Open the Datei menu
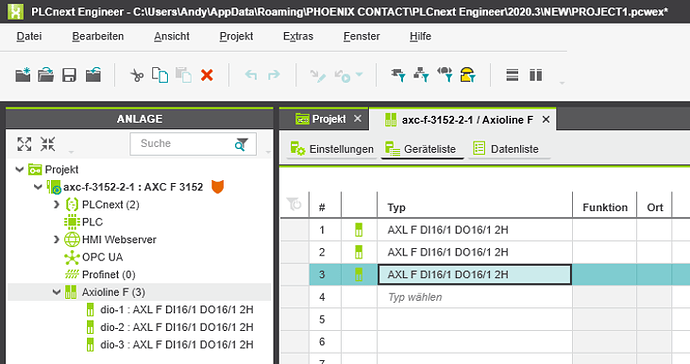This screenshot has height=364, width=690. [x=29, y=37]
